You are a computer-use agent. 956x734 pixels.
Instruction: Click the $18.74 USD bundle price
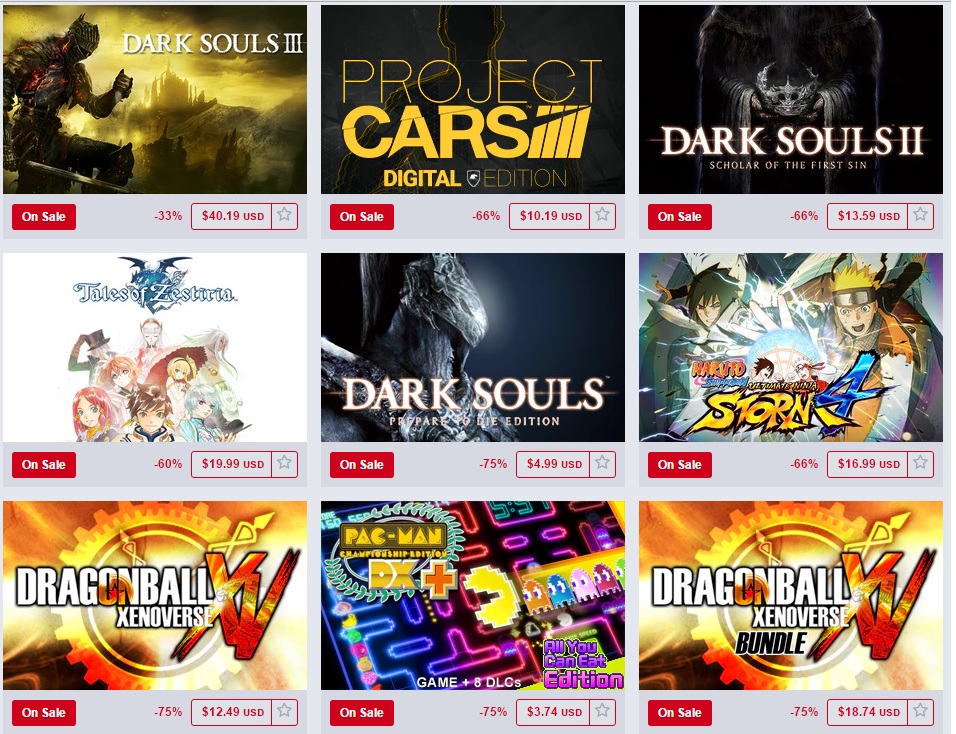pos(868,712)
